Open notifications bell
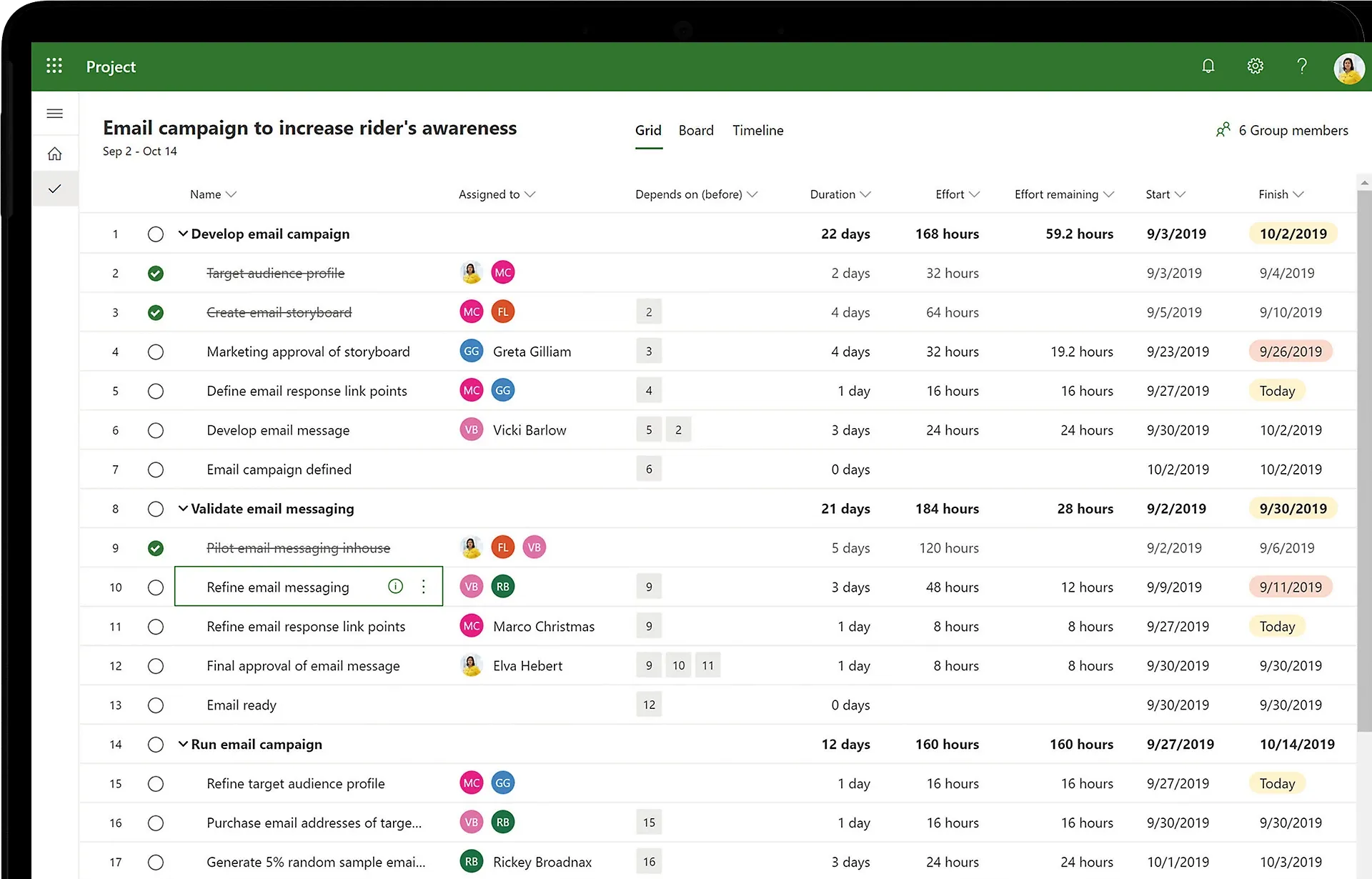 [x=1208, y=66]
